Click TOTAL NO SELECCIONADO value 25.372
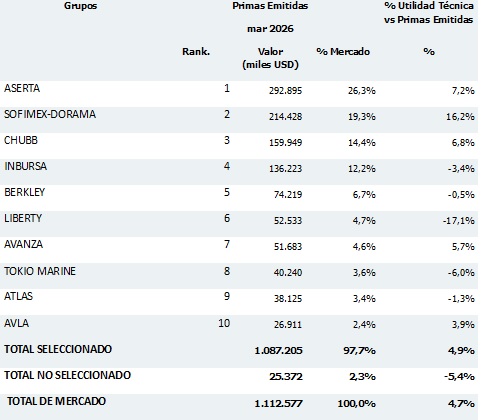 286,377
